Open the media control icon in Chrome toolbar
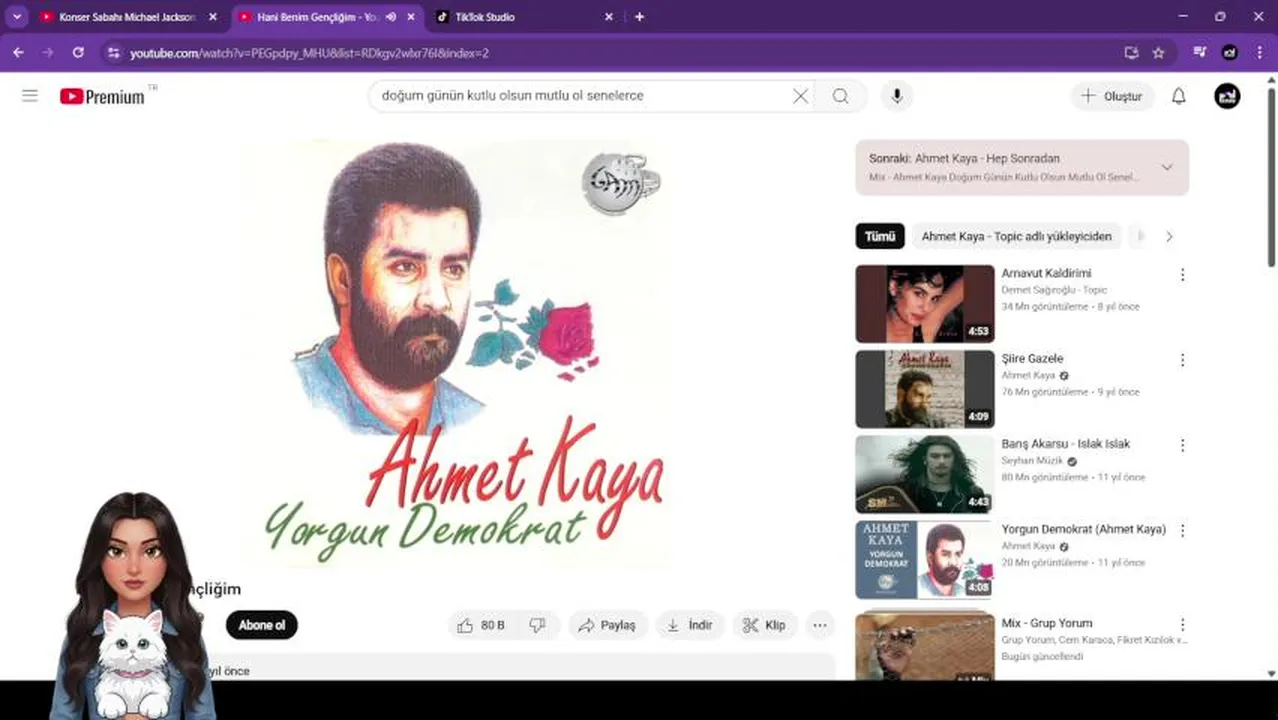Viewport: 1278px width, 720px height. click(1200, 52)
